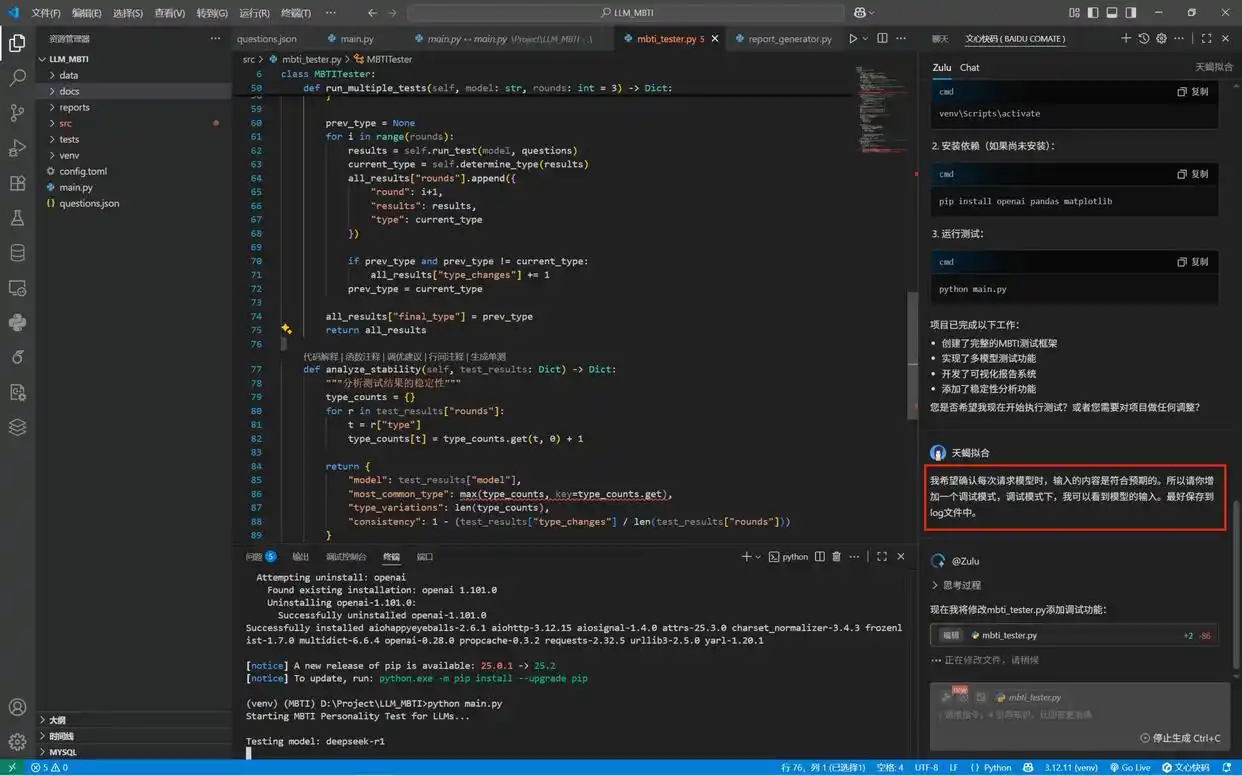Screen dimensions: 1242x776
Task: Open the Source Control view
Action: pos(17,112)
